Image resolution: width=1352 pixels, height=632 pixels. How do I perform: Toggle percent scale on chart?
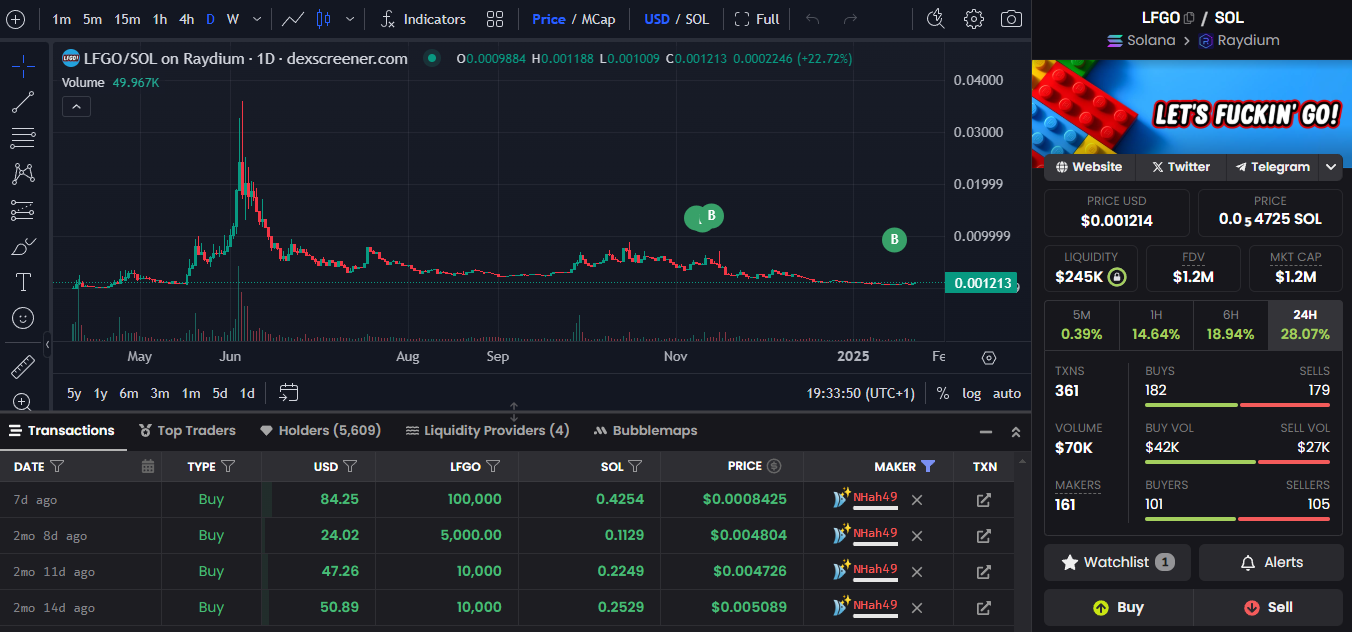pos(943,393)
